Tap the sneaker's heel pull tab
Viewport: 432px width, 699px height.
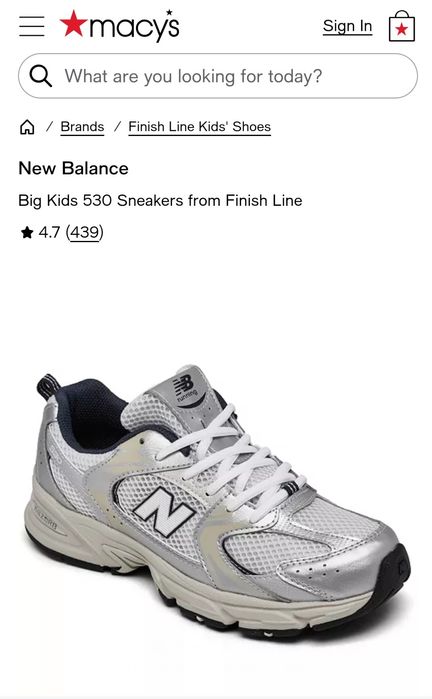[48, 386]
